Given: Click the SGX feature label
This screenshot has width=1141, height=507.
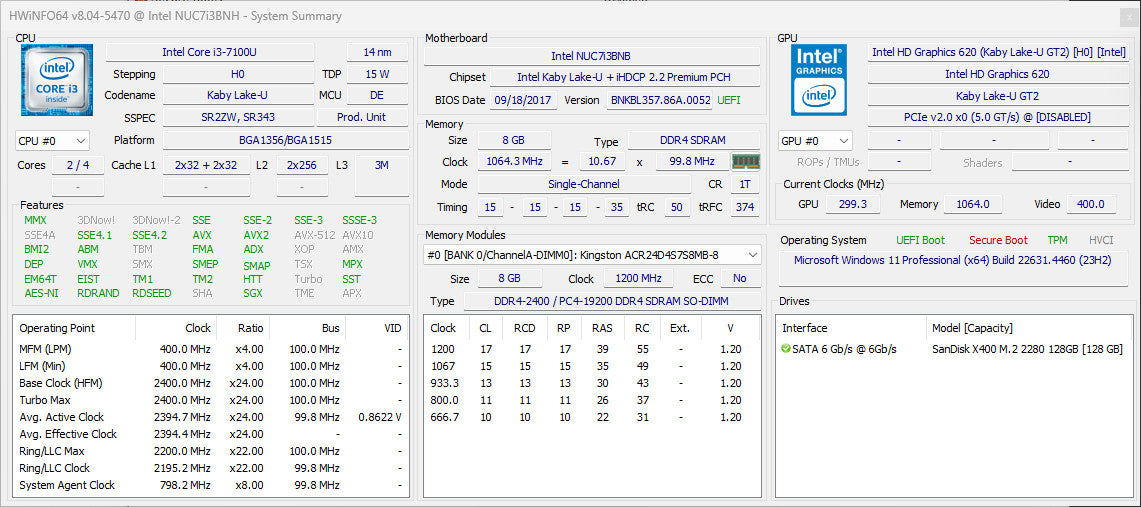Looking at the screenshot, I should point(253,293).
